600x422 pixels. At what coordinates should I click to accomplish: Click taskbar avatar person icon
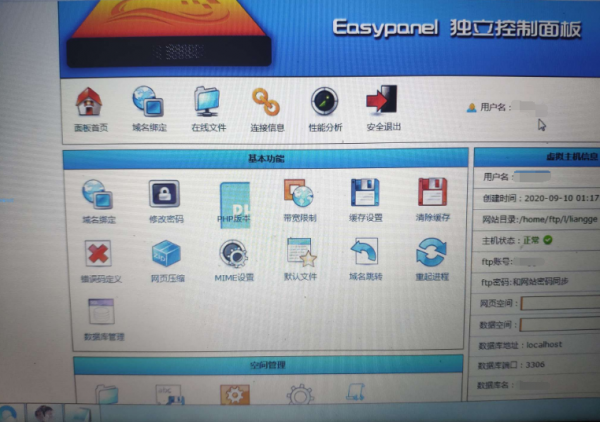[44, 413]
